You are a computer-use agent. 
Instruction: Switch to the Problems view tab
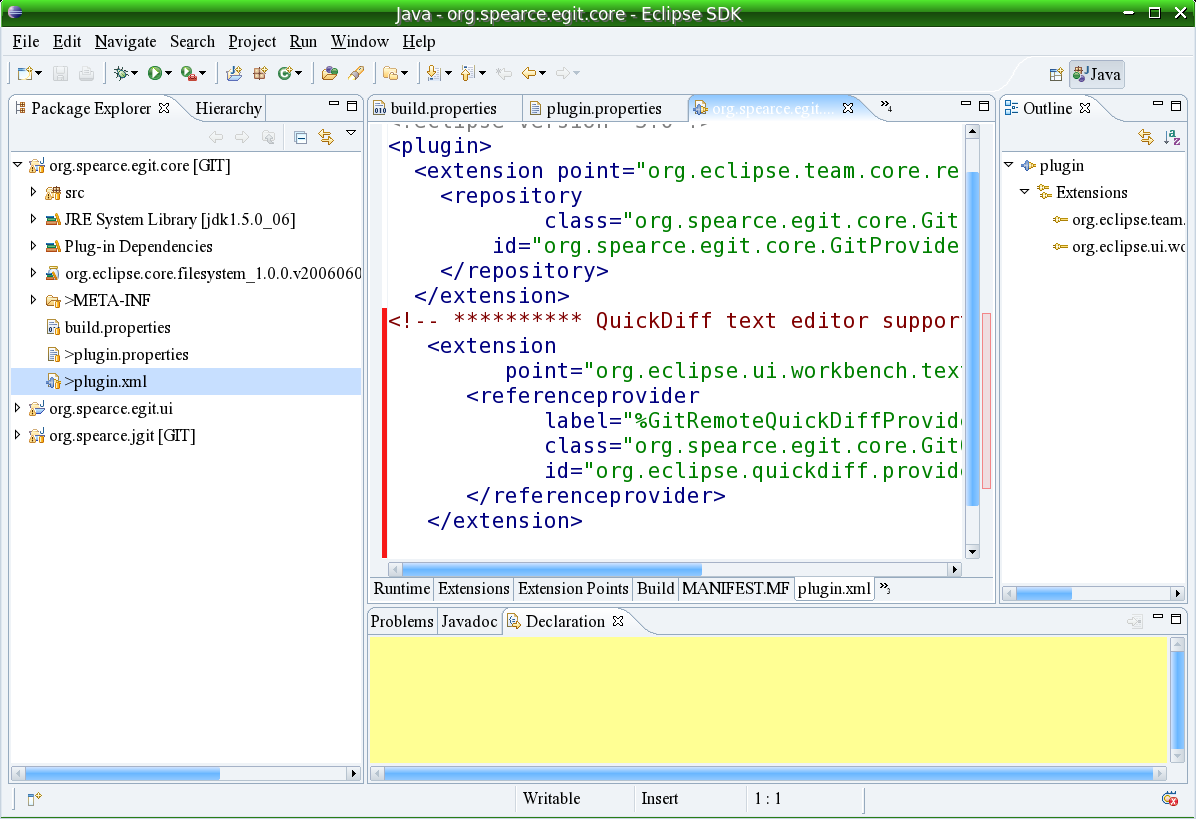[x=401, y=621]
